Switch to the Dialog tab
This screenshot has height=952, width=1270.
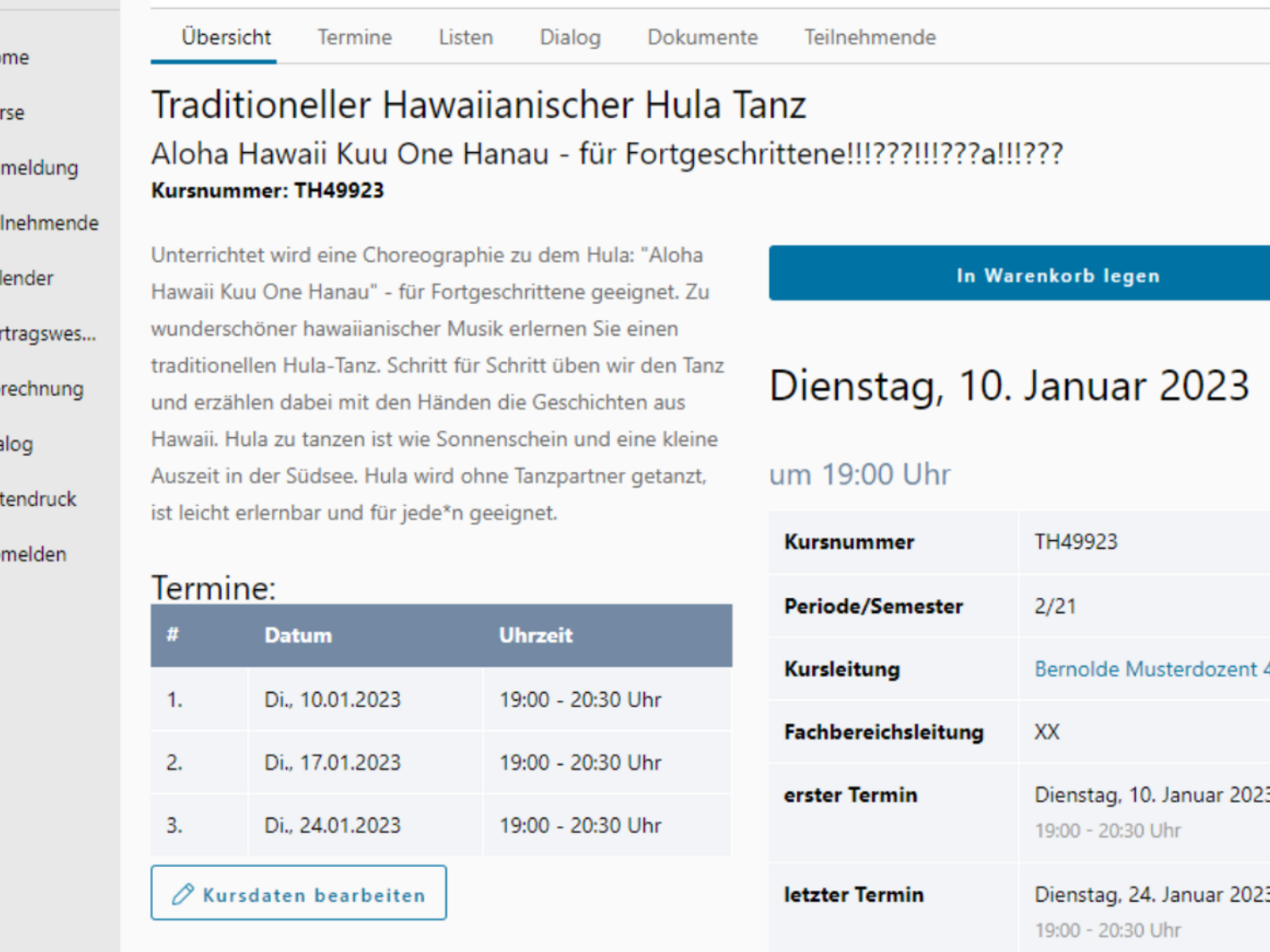click(570, 38)
